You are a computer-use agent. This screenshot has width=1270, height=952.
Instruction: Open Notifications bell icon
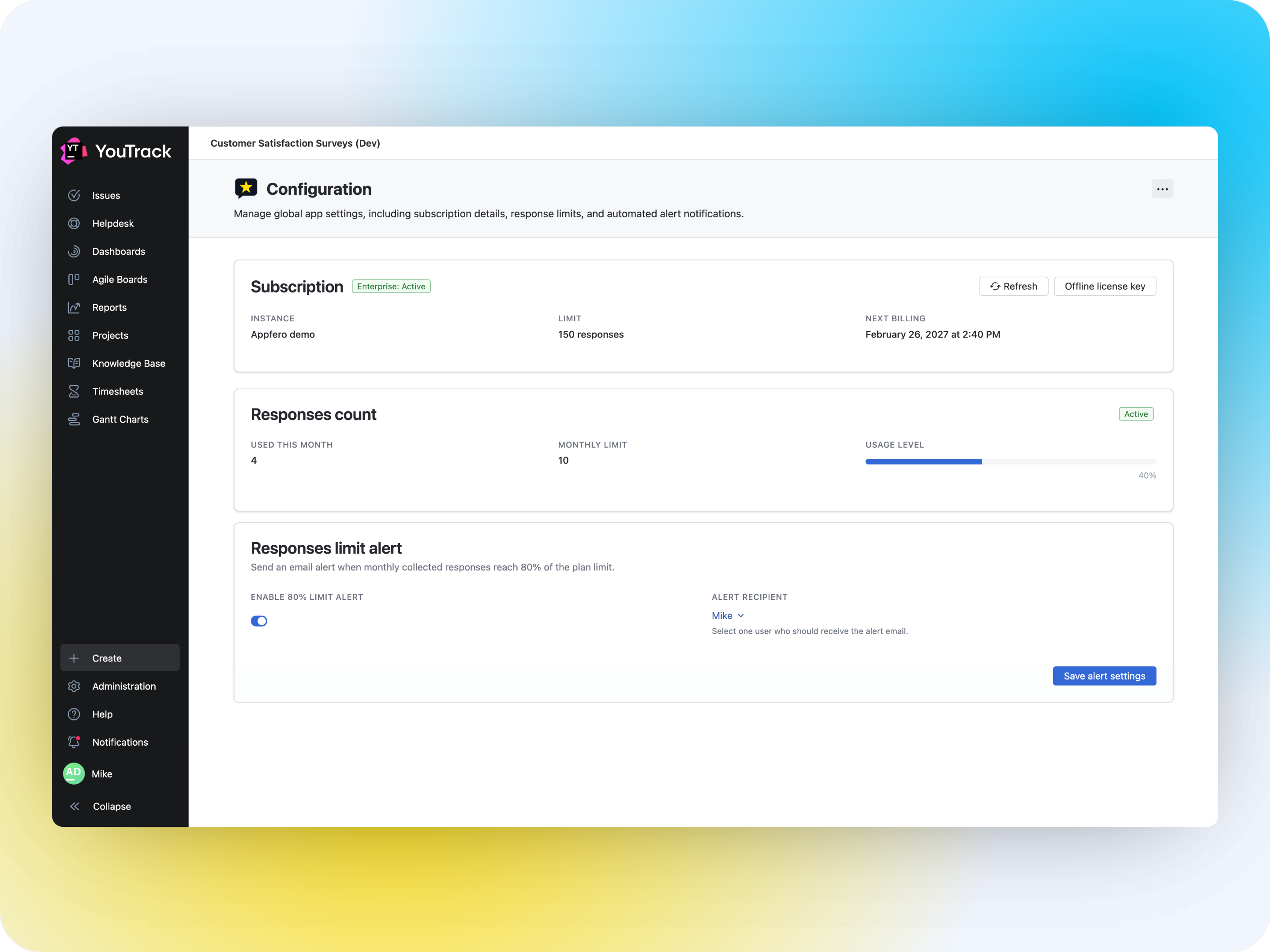click(x=74, y=742)
